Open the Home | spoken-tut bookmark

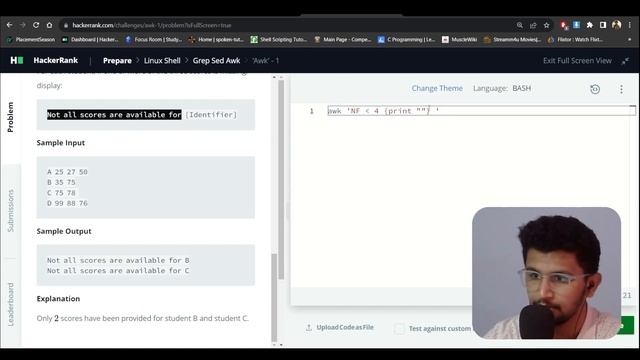216,40
